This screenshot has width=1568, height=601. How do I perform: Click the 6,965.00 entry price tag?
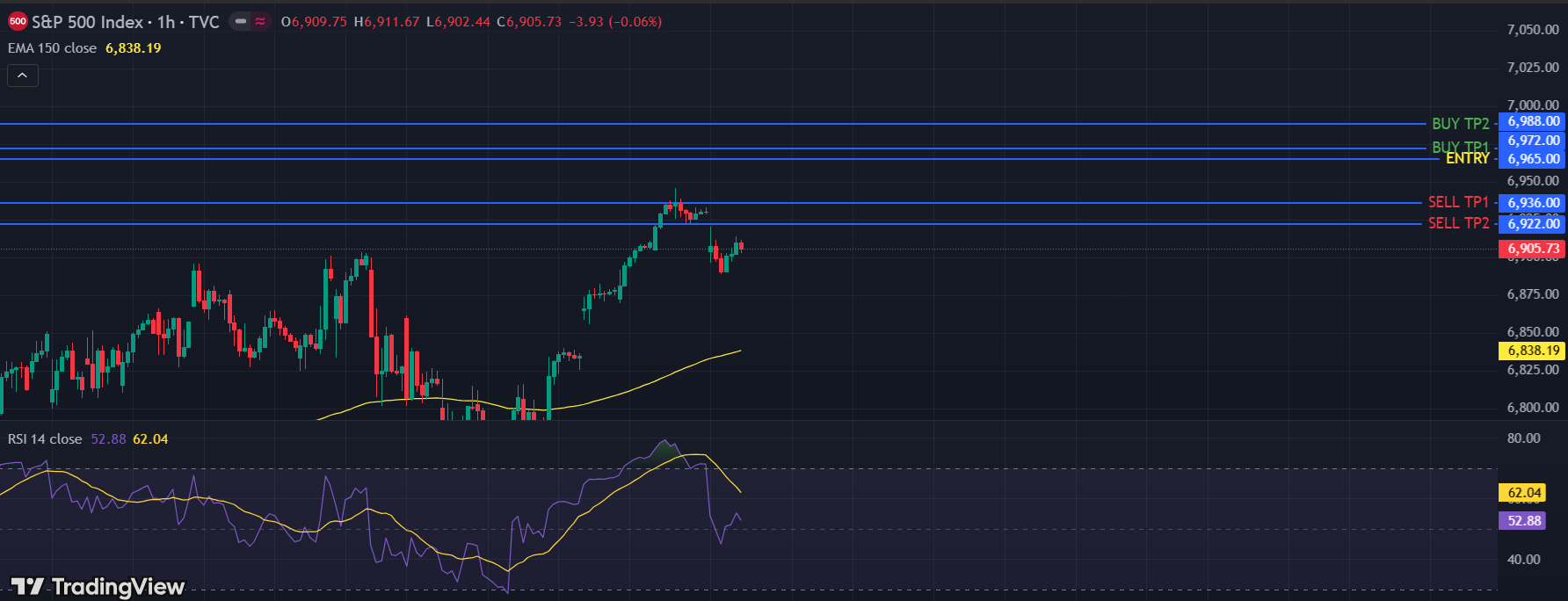click(x=1533, y=159)
